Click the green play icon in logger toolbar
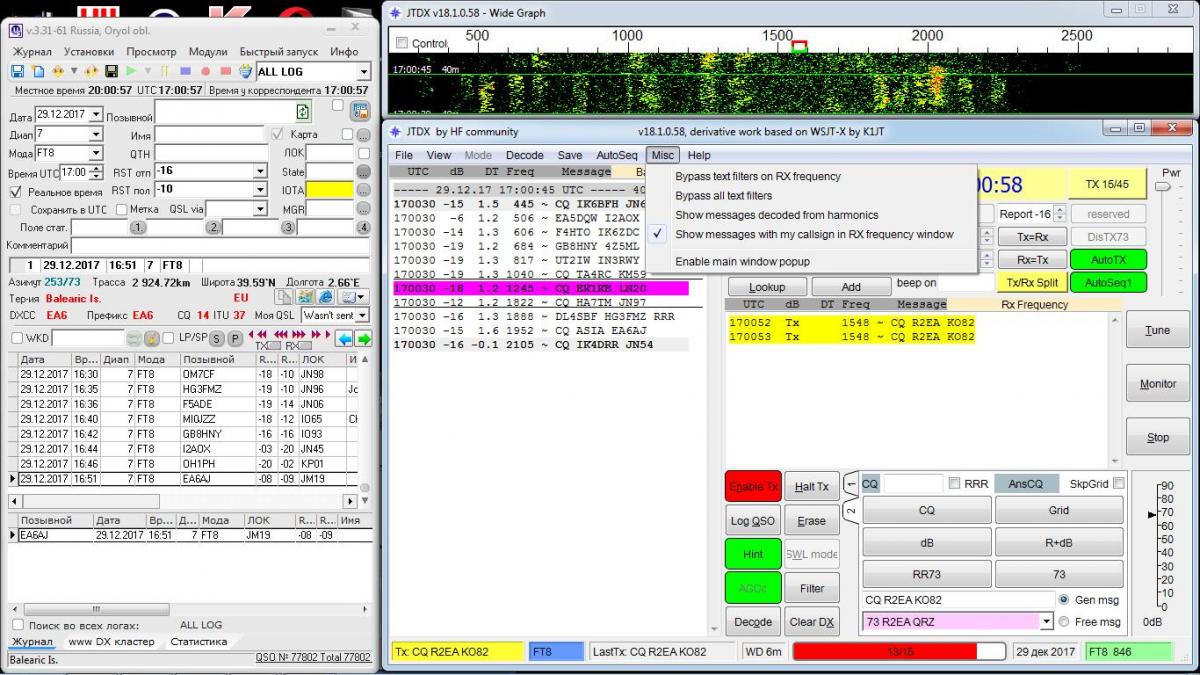Screen dimensions: 1200x675 tap(132, 72)
